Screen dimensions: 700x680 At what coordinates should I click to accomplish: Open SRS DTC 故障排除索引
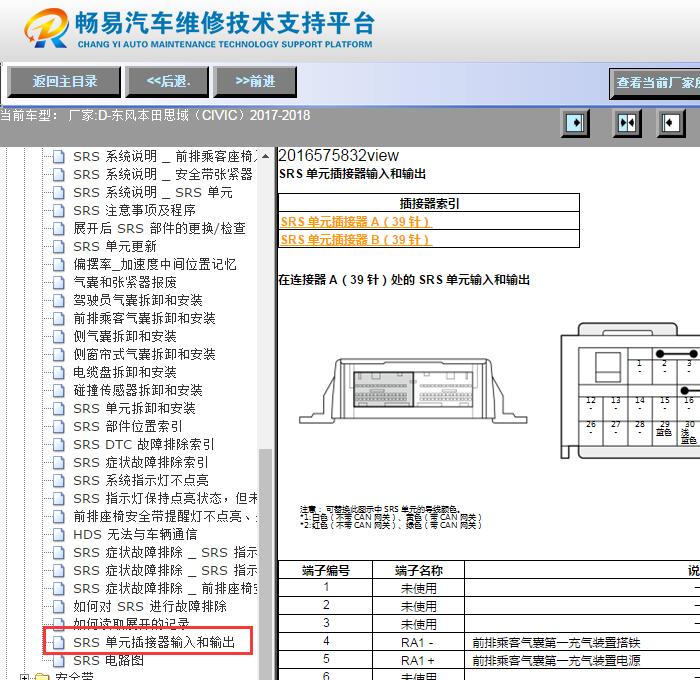coord(144,444)
